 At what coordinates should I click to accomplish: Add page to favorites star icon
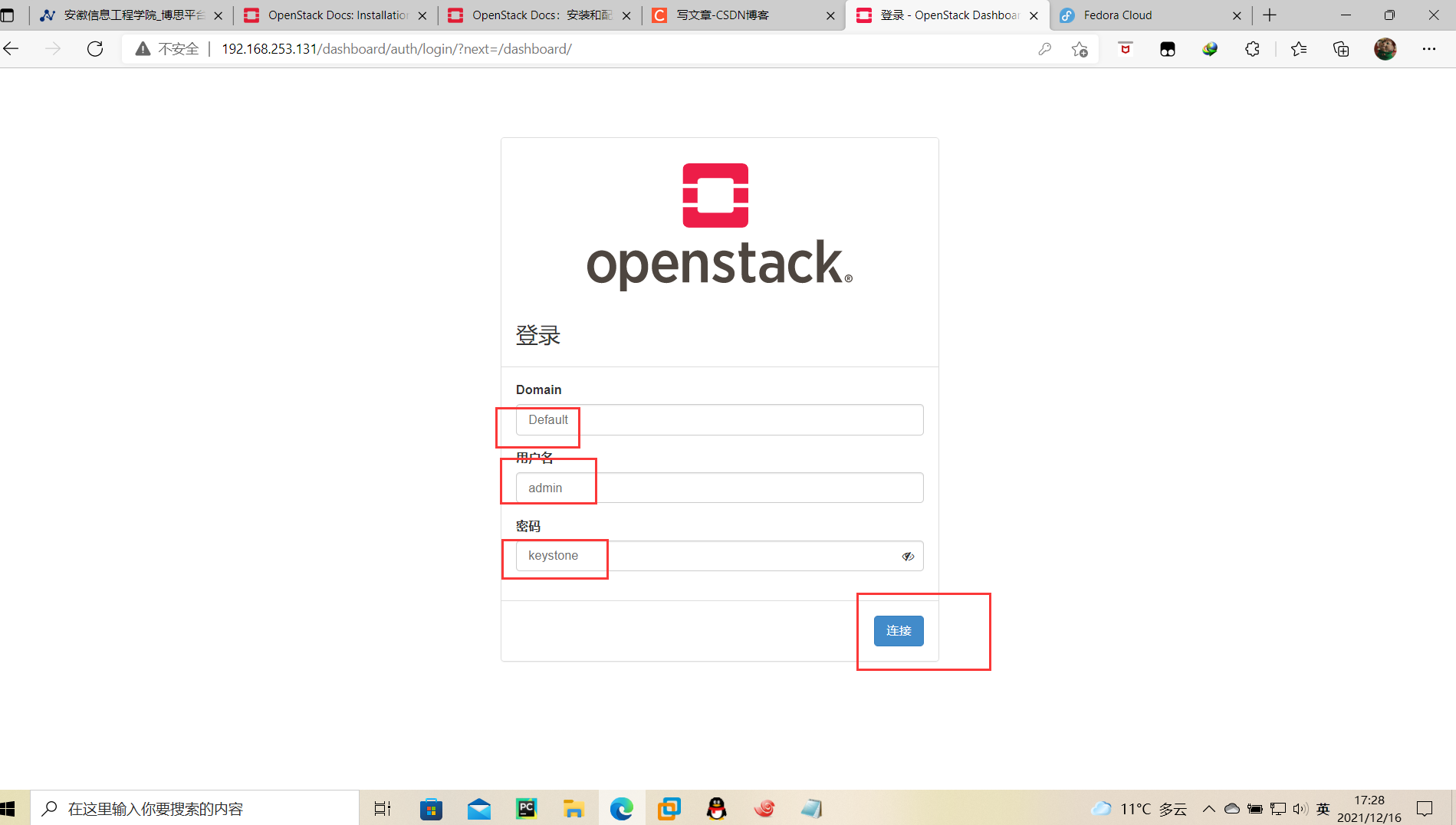pos(1080,49)
